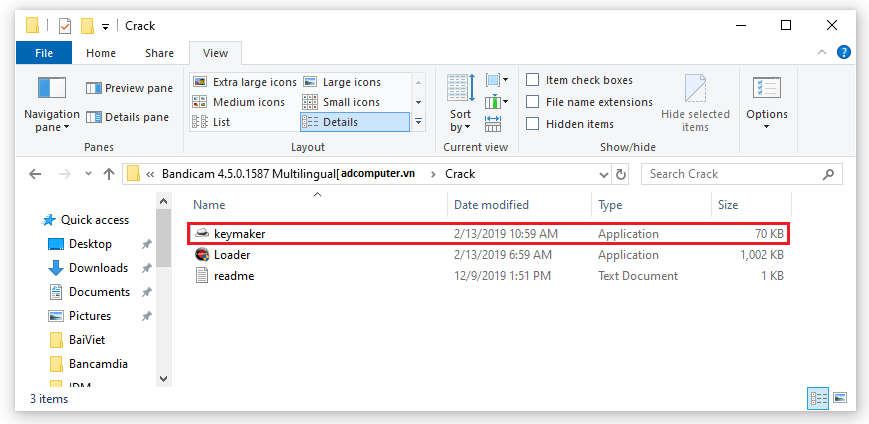Select the Loader application file
The width and height of the screenshot is (869, 424).
click(231, 255)
